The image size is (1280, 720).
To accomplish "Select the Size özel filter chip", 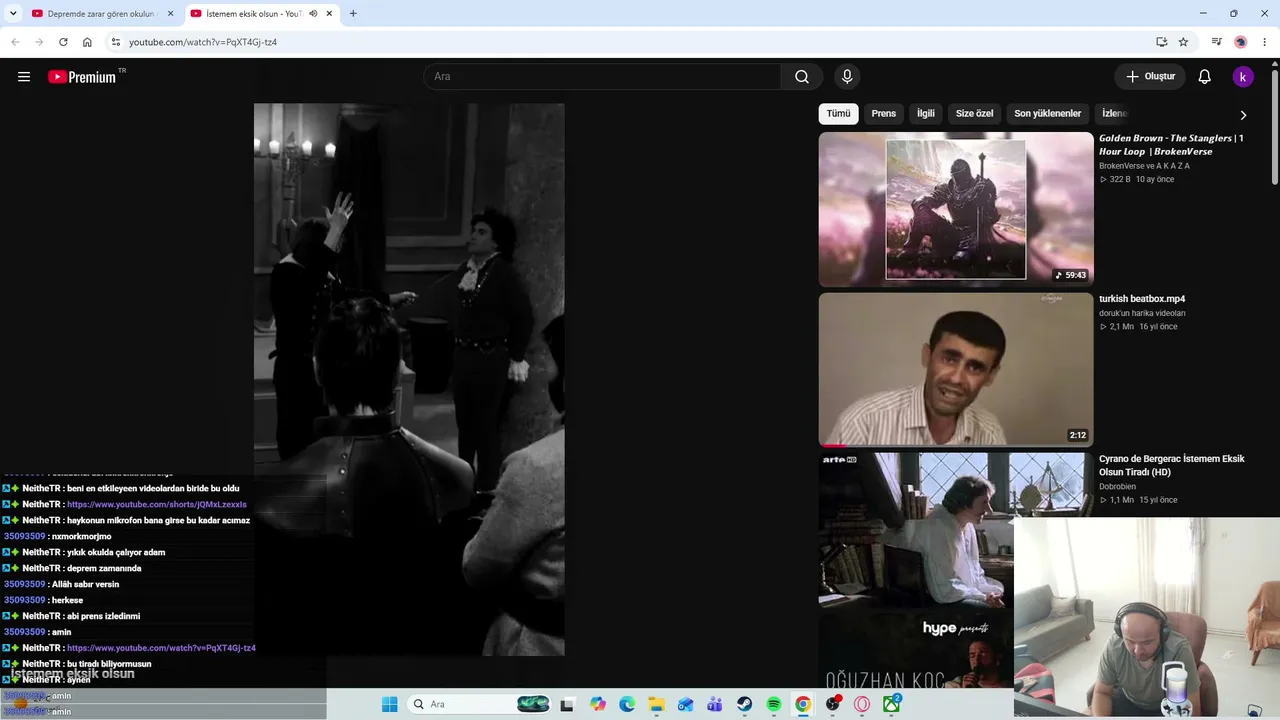I will (x=975, y=114).
